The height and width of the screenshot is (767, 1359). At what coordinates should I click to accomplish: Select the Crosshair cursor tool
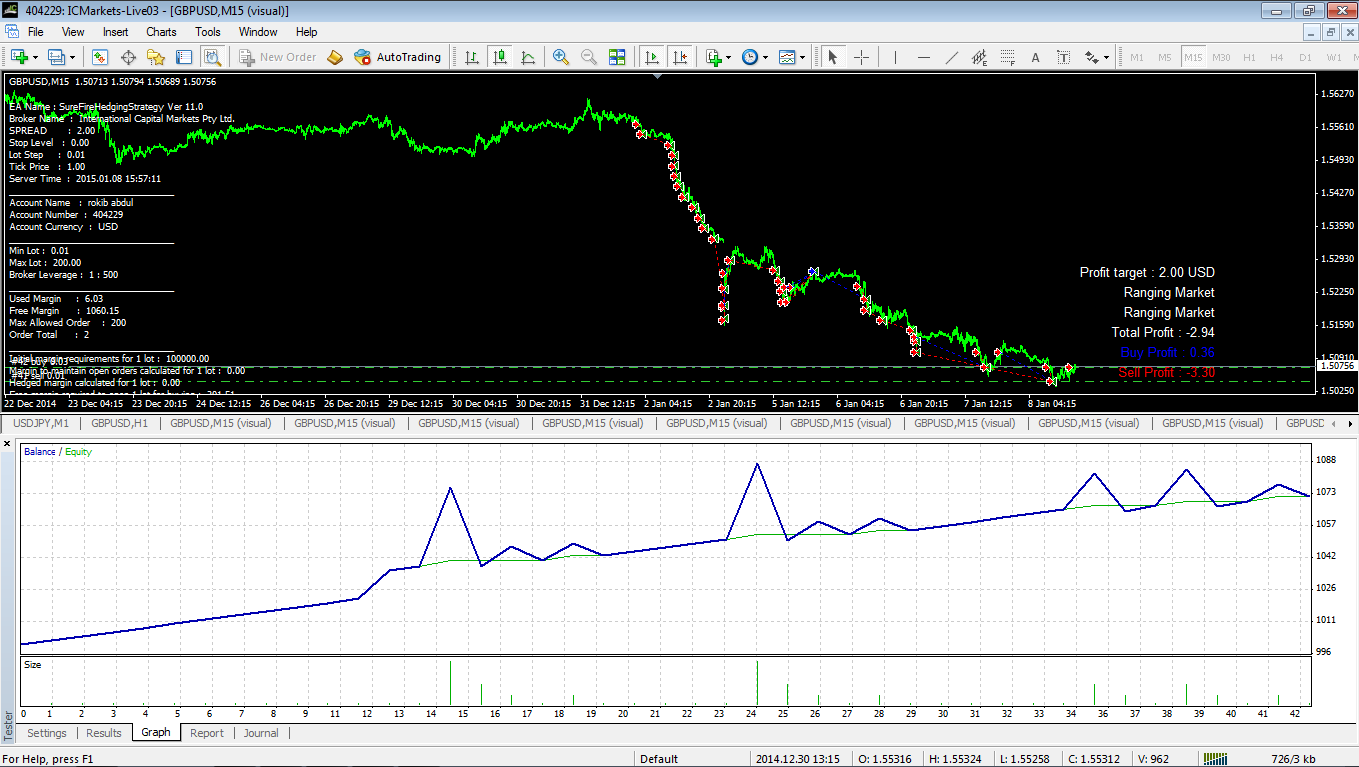click(861, 57)
